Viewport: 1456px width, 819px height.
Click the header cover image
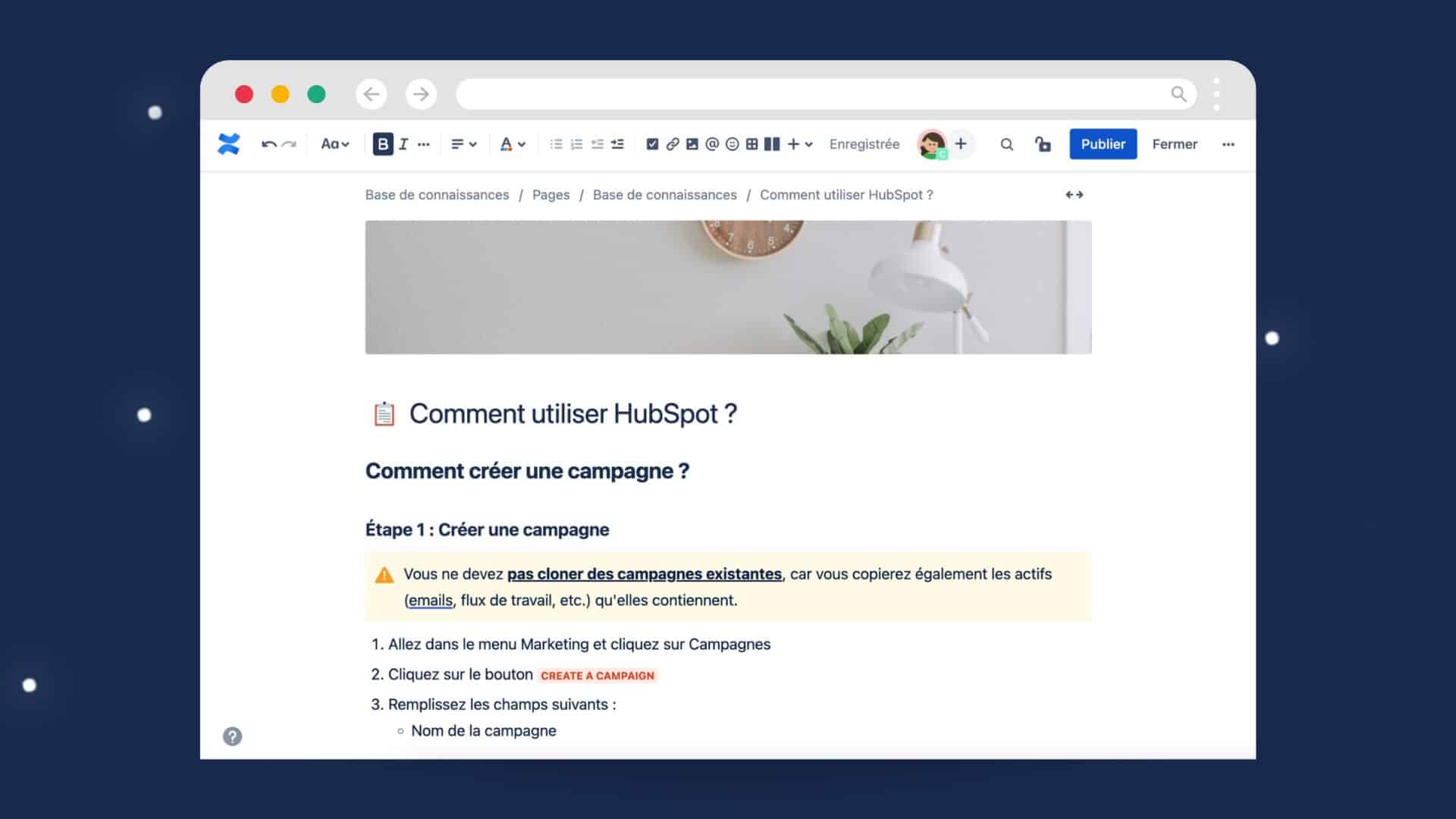pyautogui.click(x=728, y=287)
